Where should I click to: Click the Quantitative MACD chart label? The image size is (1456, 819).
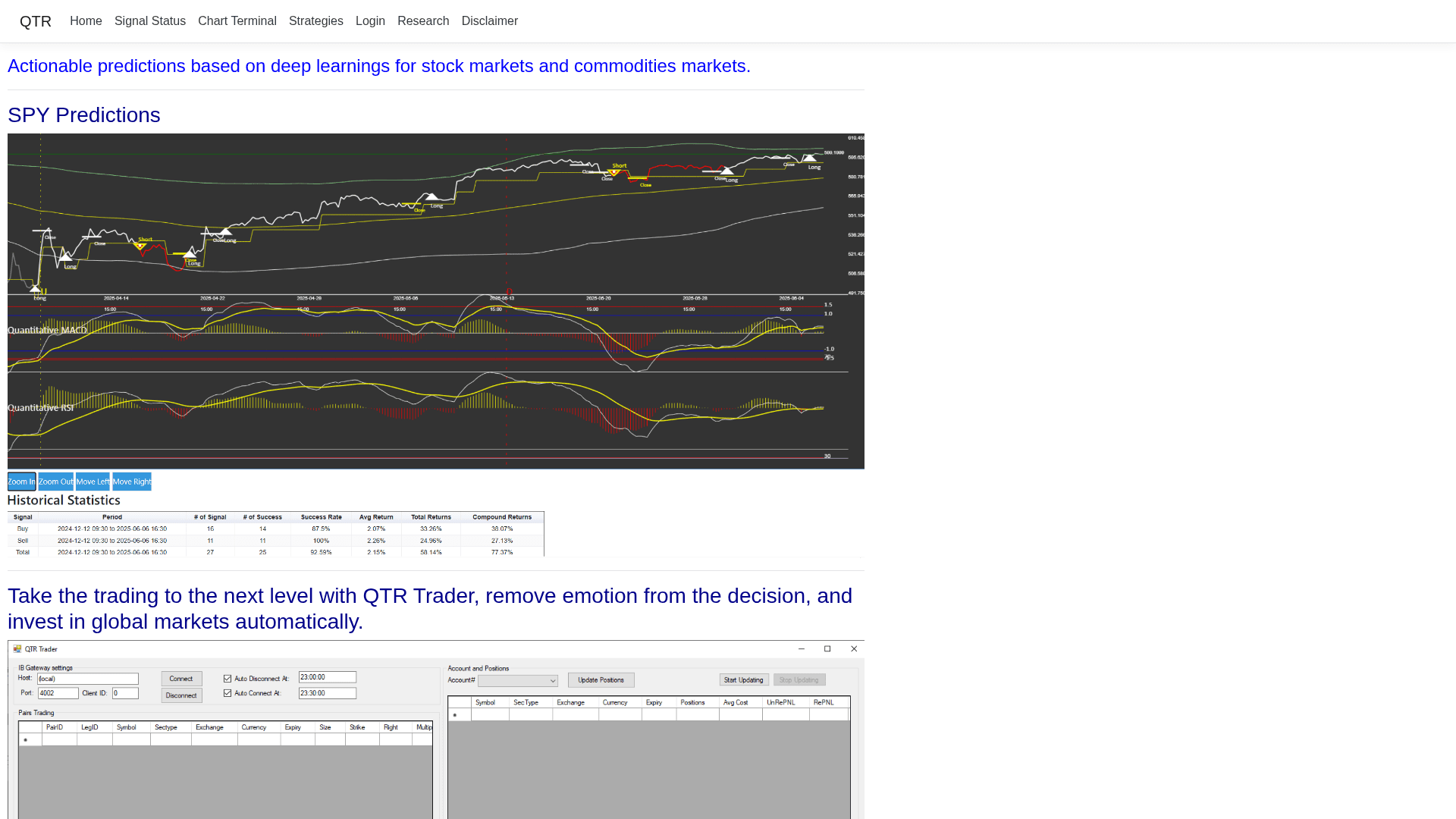48,330
